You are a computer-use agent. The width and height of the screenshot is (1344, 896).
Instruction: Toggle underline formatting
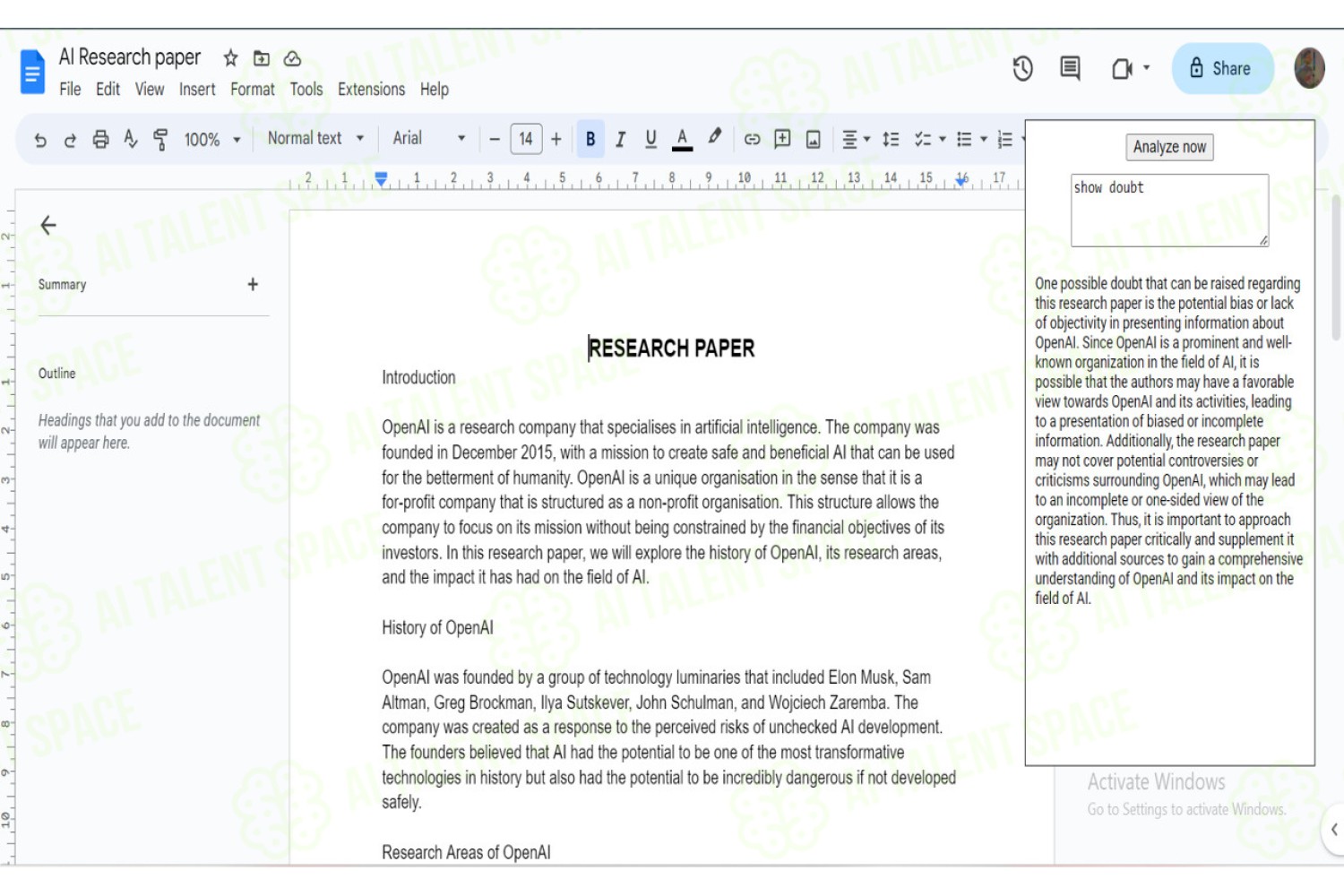[650, 139]
